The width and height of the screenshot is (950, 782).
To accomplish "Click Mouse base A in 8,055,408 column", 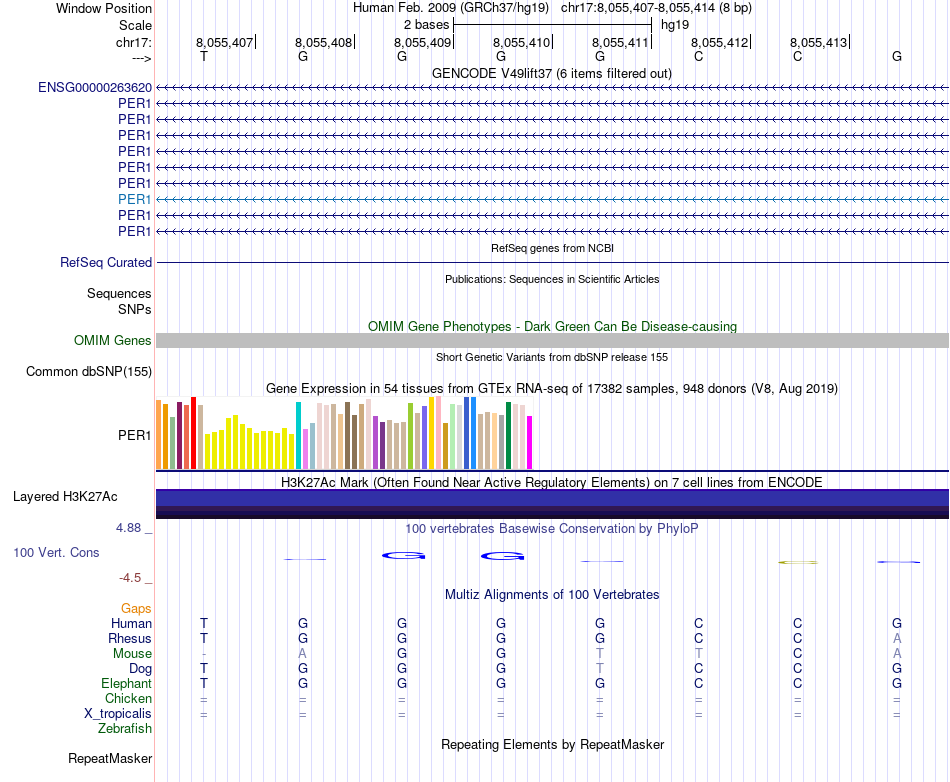I will (302, 654).
